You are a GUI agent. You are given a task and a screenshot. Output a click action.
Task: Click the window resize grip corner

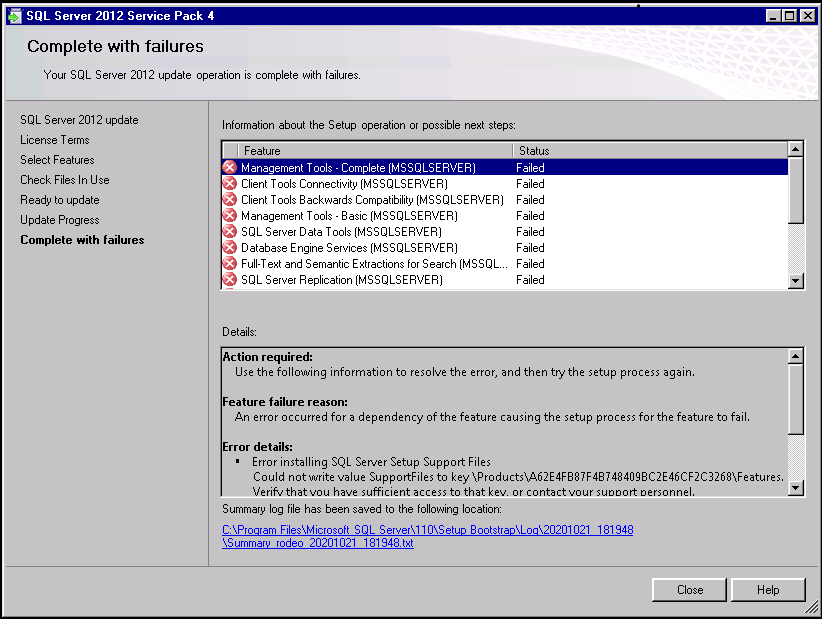[x=812, y=608]
